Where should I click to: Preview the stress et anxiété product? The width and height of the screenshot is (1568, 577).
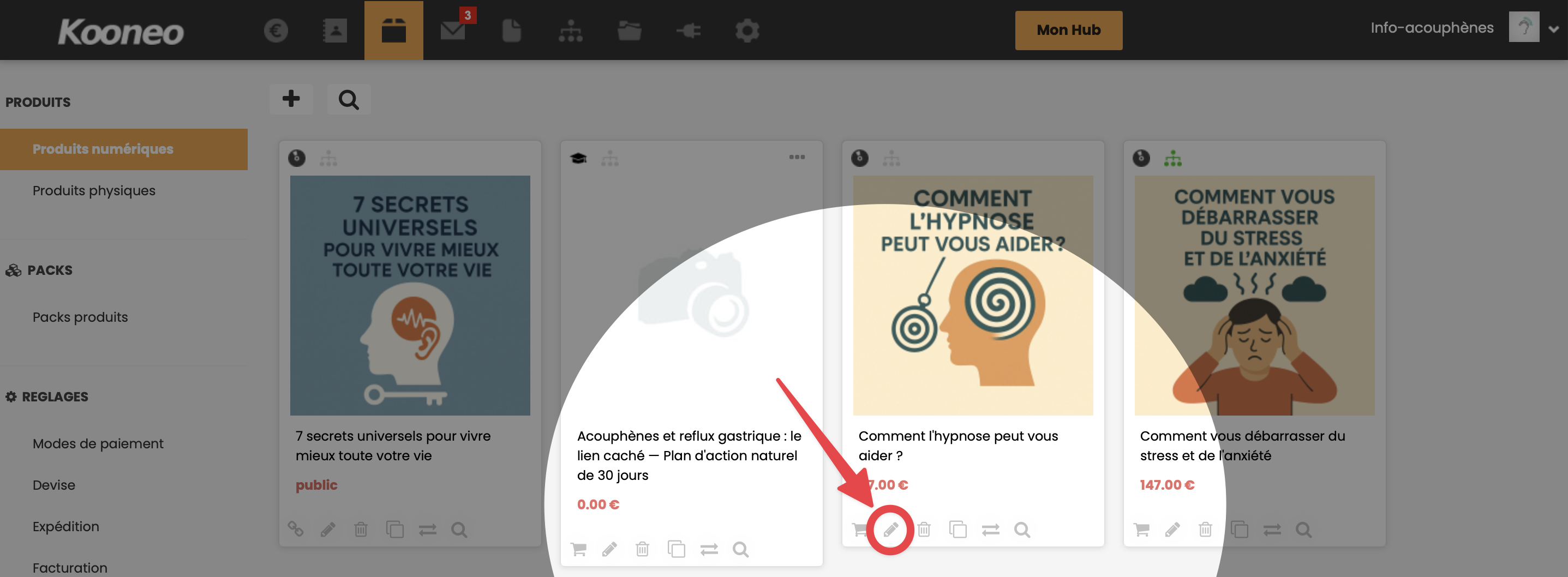point(1303,530)
